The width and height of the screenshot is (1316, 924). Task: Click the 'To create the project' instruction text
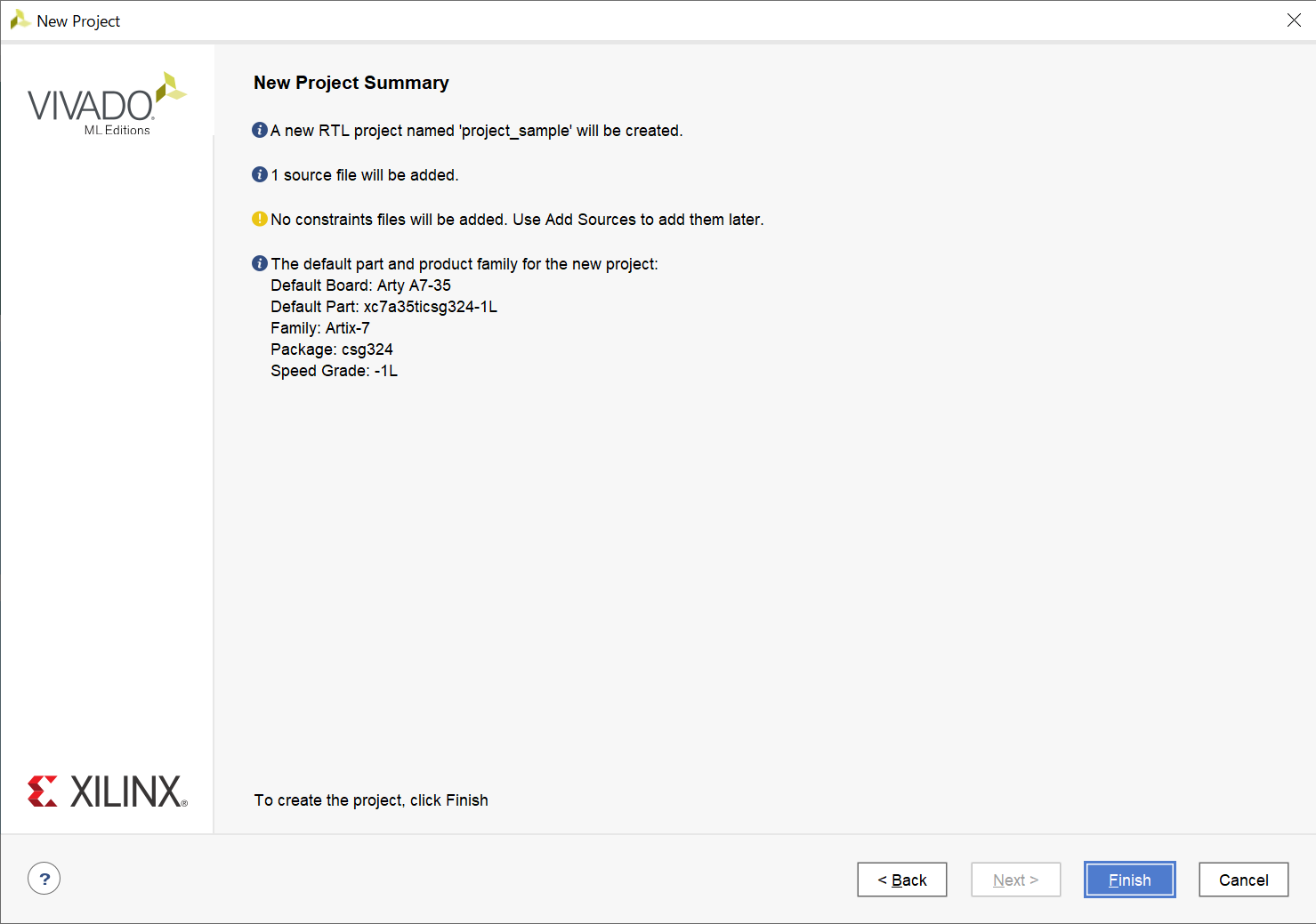(371, 800)
